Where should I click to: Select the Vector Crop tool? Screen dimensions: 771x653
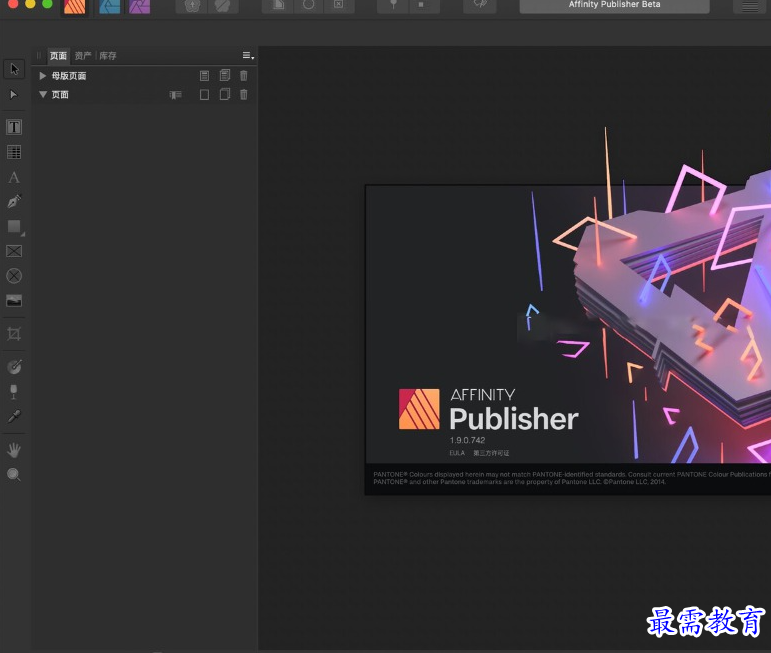(x=14, y=334)
